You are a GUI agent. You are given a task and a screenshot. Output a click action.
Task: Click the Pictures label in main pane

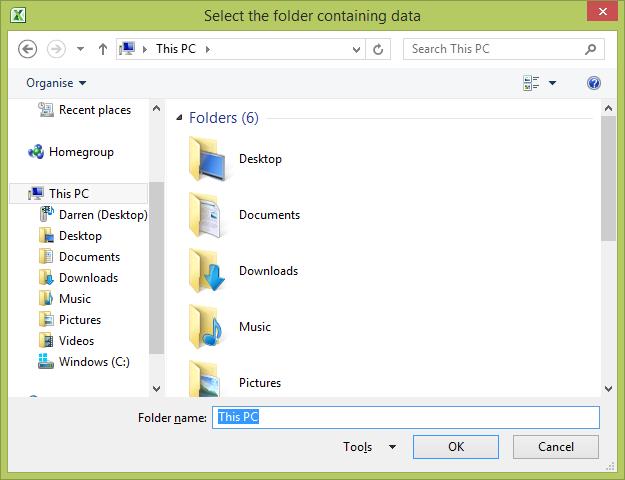click(260, 383)
